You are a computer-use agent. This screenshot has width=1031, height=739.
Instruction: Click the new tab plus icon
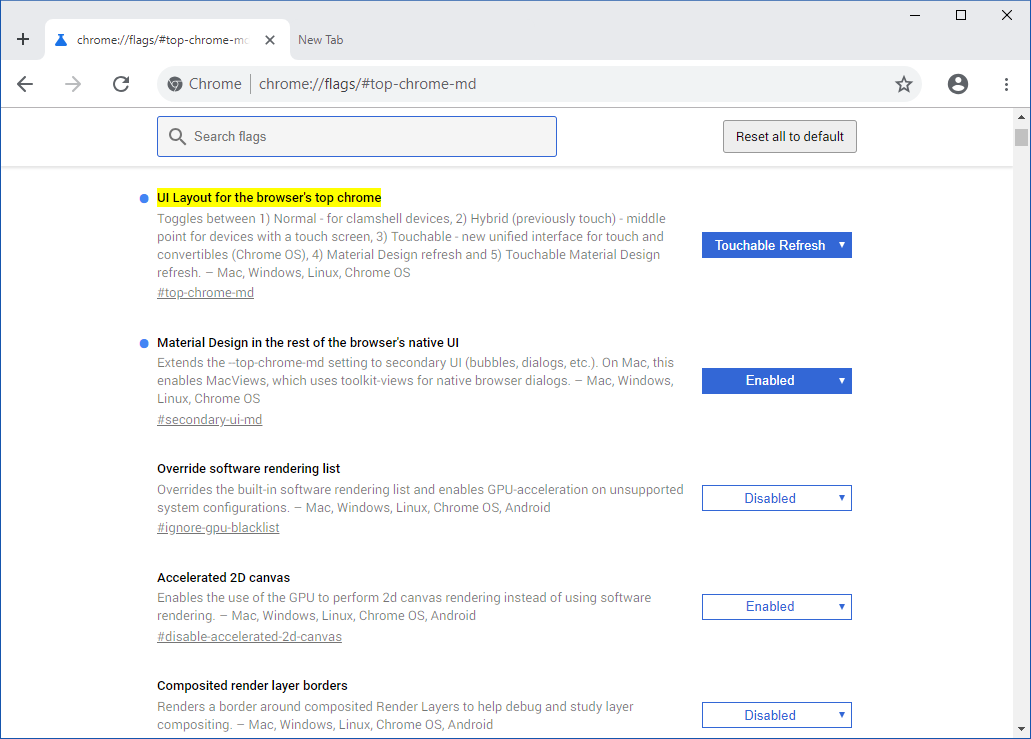(23, 40)
